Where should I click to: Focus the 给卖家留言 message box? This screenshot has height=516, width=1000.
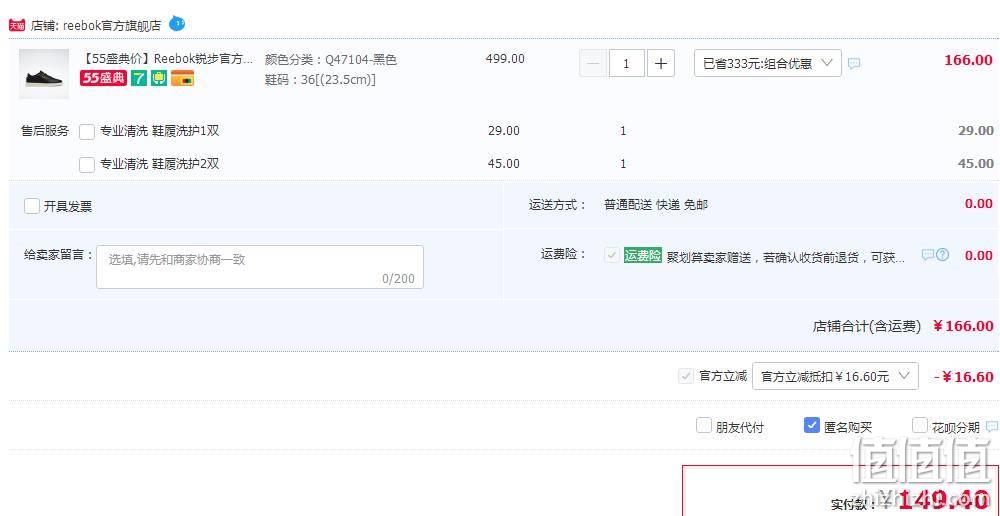point(260,267)
